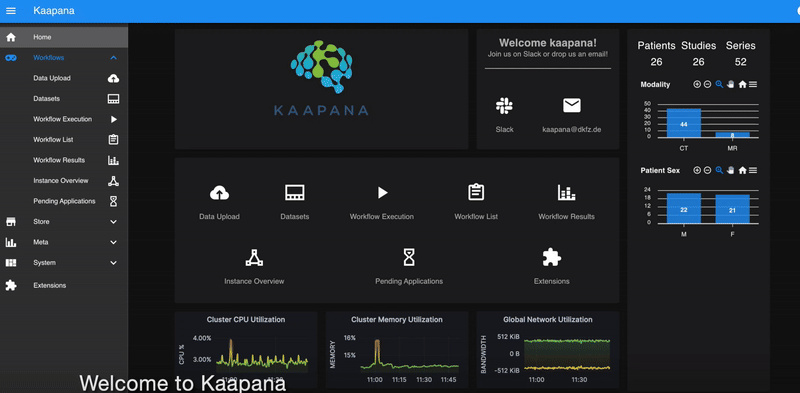Expand the Meta section chevron
Image resolution: width=800 pixels, height=393 pixels.
point(113,242)
